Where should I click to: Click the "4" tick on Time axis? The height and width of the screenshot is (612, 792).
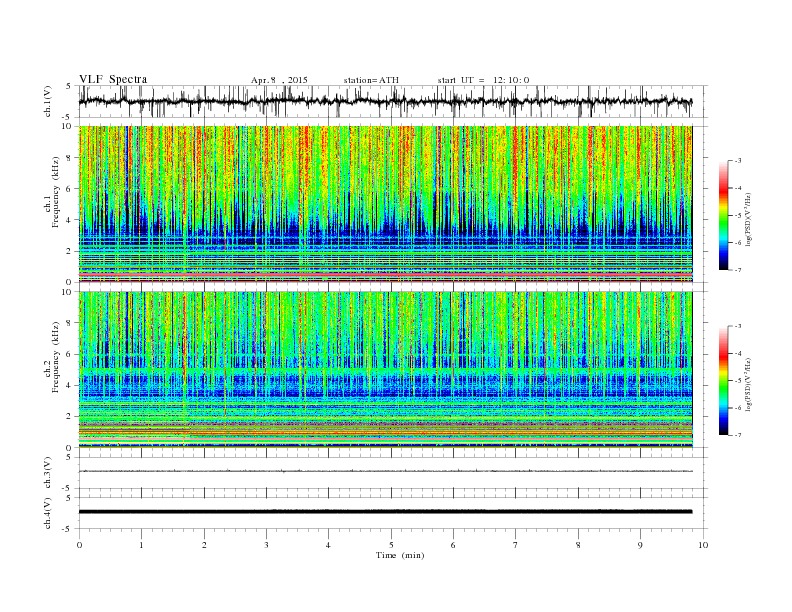(x=328, y=545)
